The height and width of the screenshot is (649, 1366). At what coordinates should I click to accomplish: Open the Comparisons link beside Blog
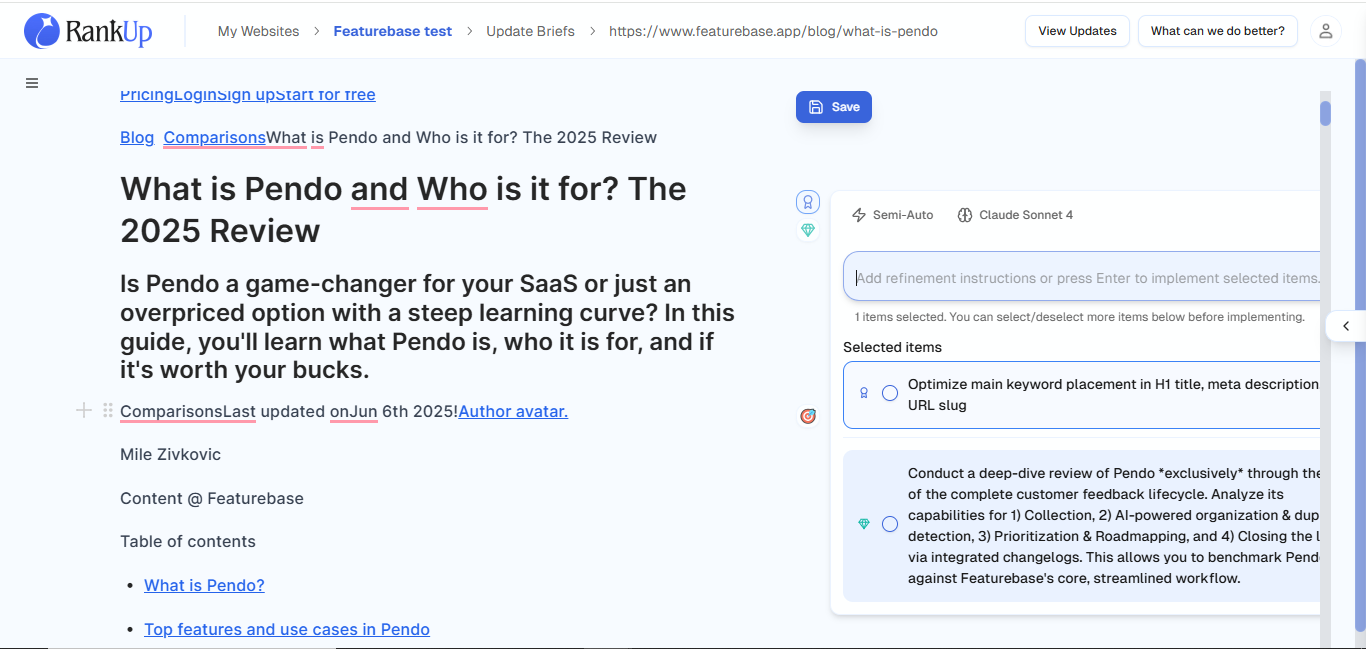click(x=215, y=137)
